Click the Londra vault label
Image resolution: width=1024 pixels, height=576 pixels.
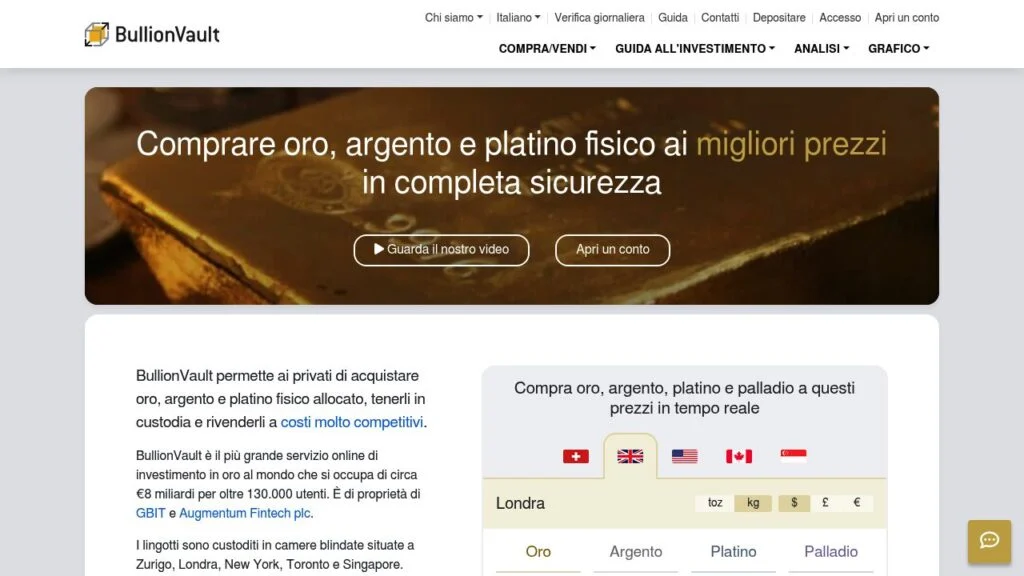click(x=520, y=503)
